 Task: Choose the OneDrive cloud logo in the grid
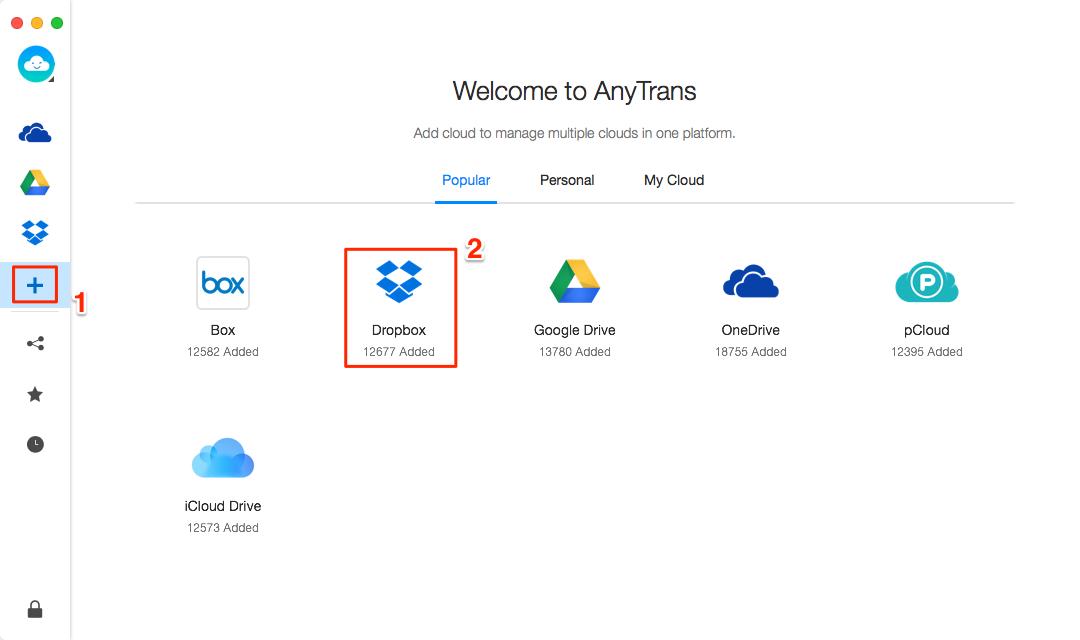click(x=751, y=281)
